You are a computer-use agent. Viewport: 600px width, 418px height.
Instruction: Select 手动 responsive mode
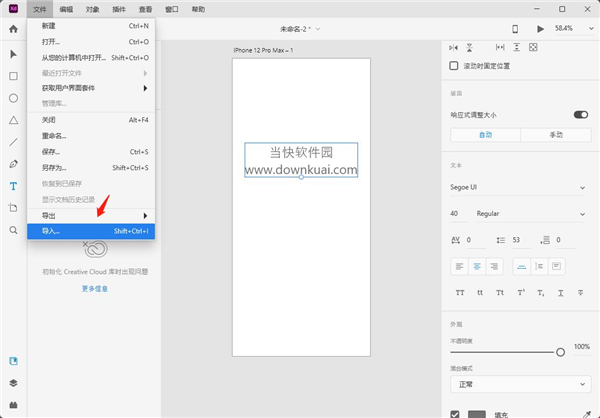(556, 135)
